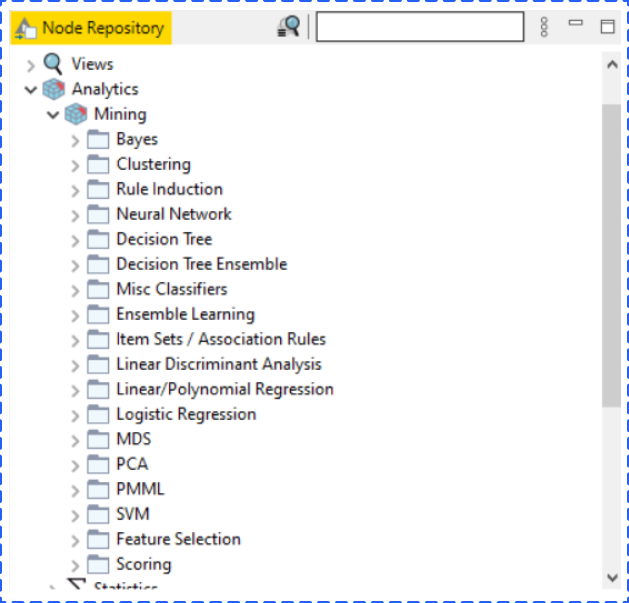The width and height of the screenshot is (629, 603).
Task: Click the PMML folder icon
Action: [x=98, y=489]
